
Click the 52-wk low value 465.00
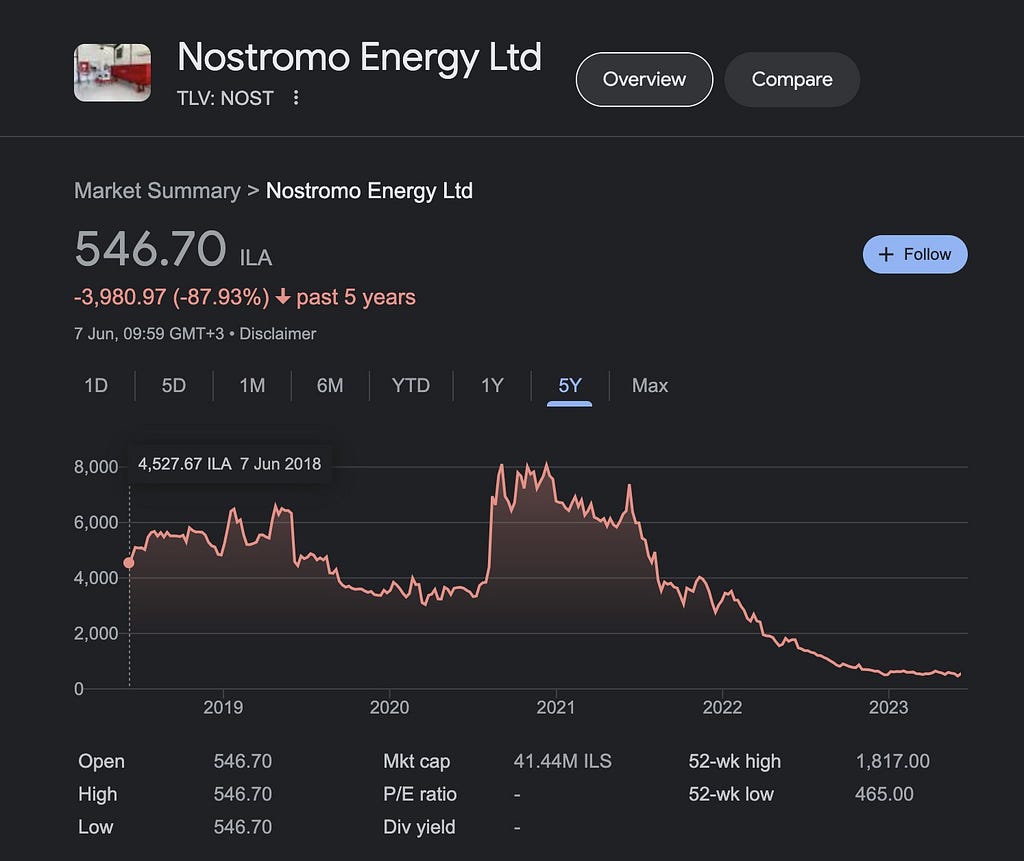coord(884,794)
